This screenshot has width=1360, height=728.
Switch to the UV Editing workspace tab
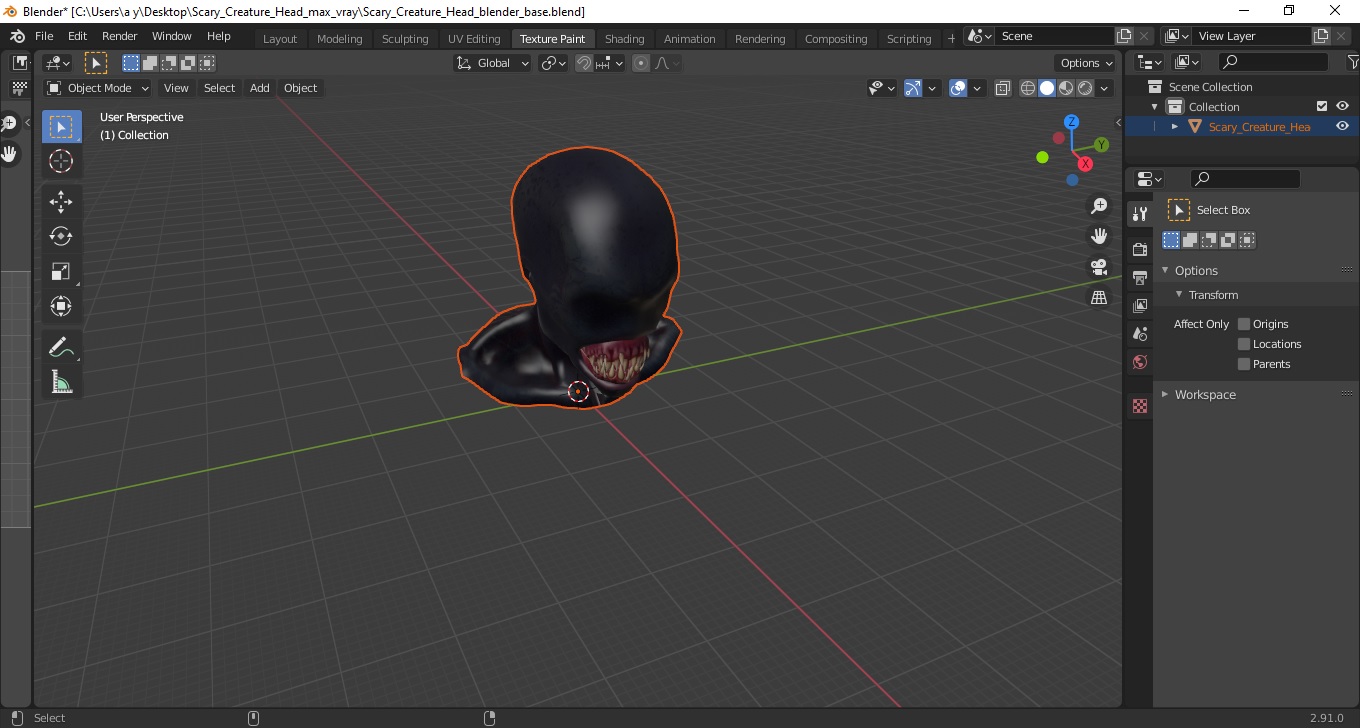click(x=474, y=39)
